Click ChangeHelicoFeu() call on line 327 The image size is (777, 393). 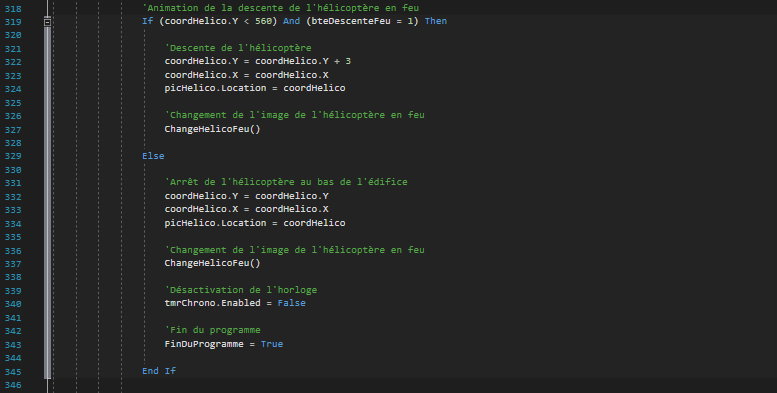coord(213,129)
